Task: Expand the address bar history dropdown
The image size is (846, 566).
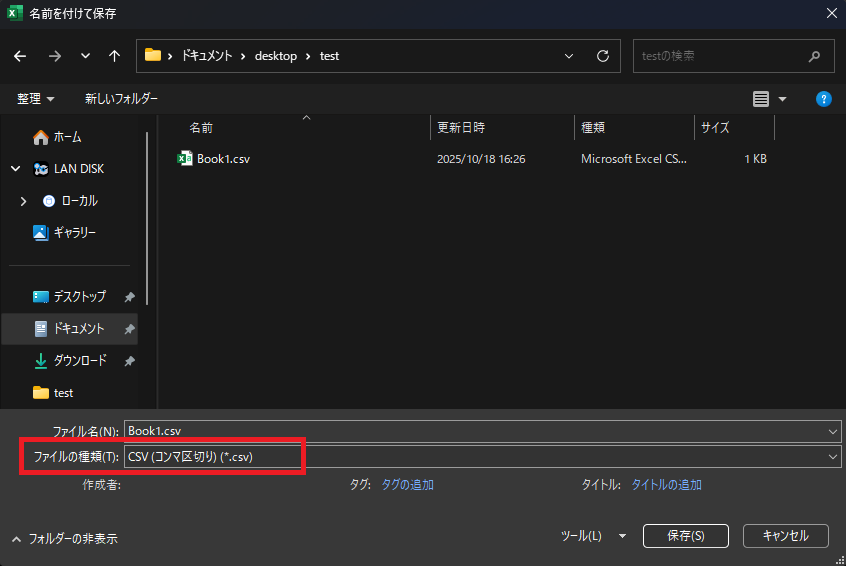Action: (x=569, y=56)
